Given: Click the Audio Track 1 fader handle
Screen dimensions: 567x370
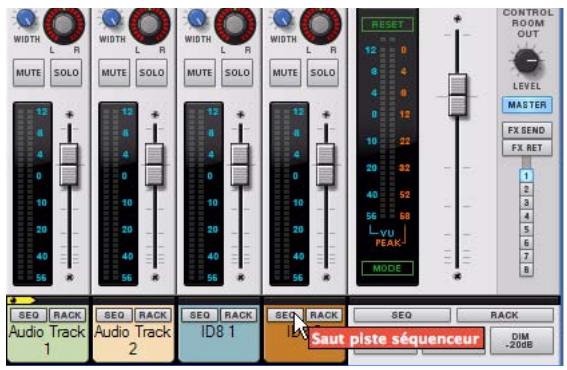Looking at the screenshot, I should [x=69, y=165].
